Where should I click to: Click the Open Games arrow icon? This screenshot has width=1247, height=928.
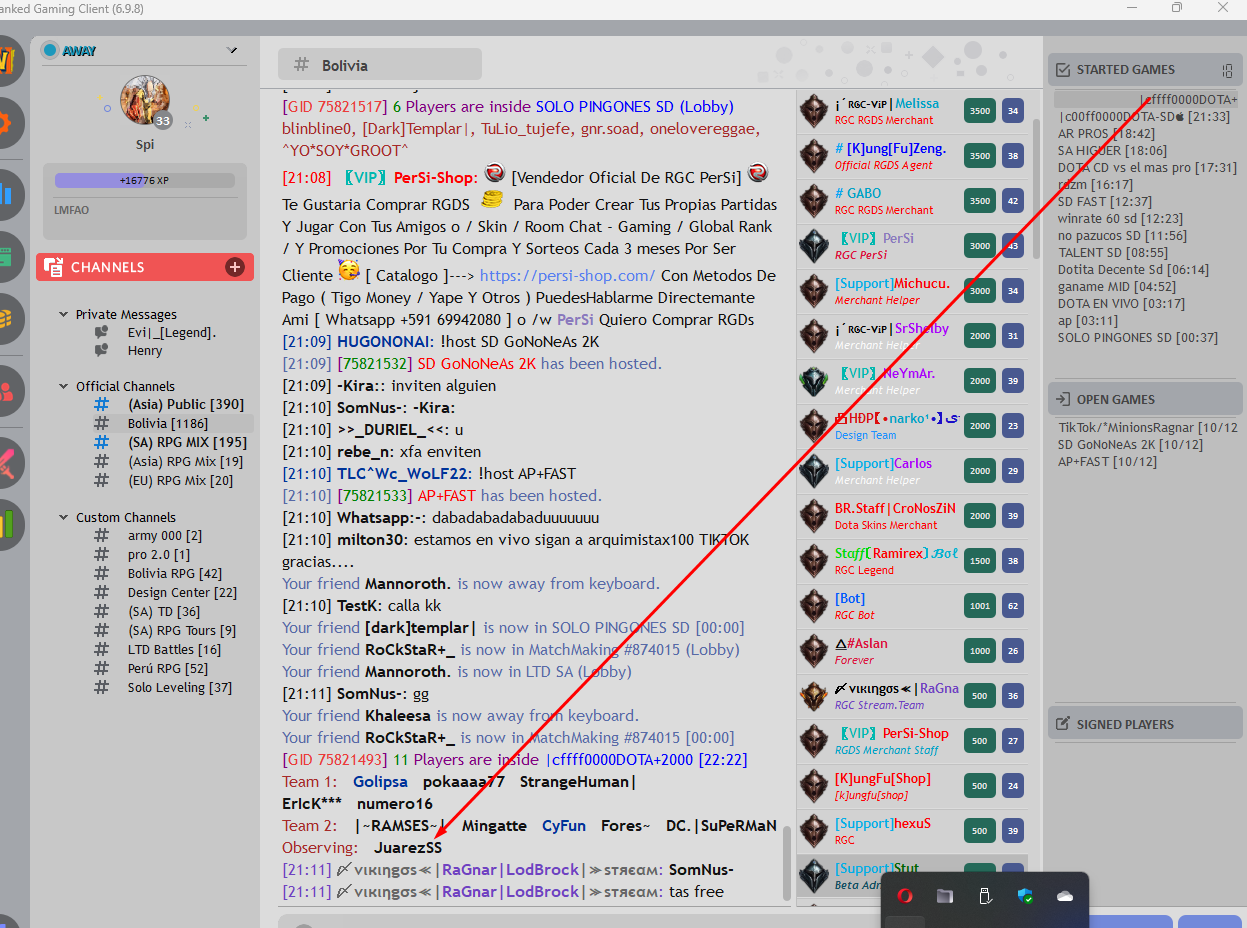click(x=1062, y=400)
